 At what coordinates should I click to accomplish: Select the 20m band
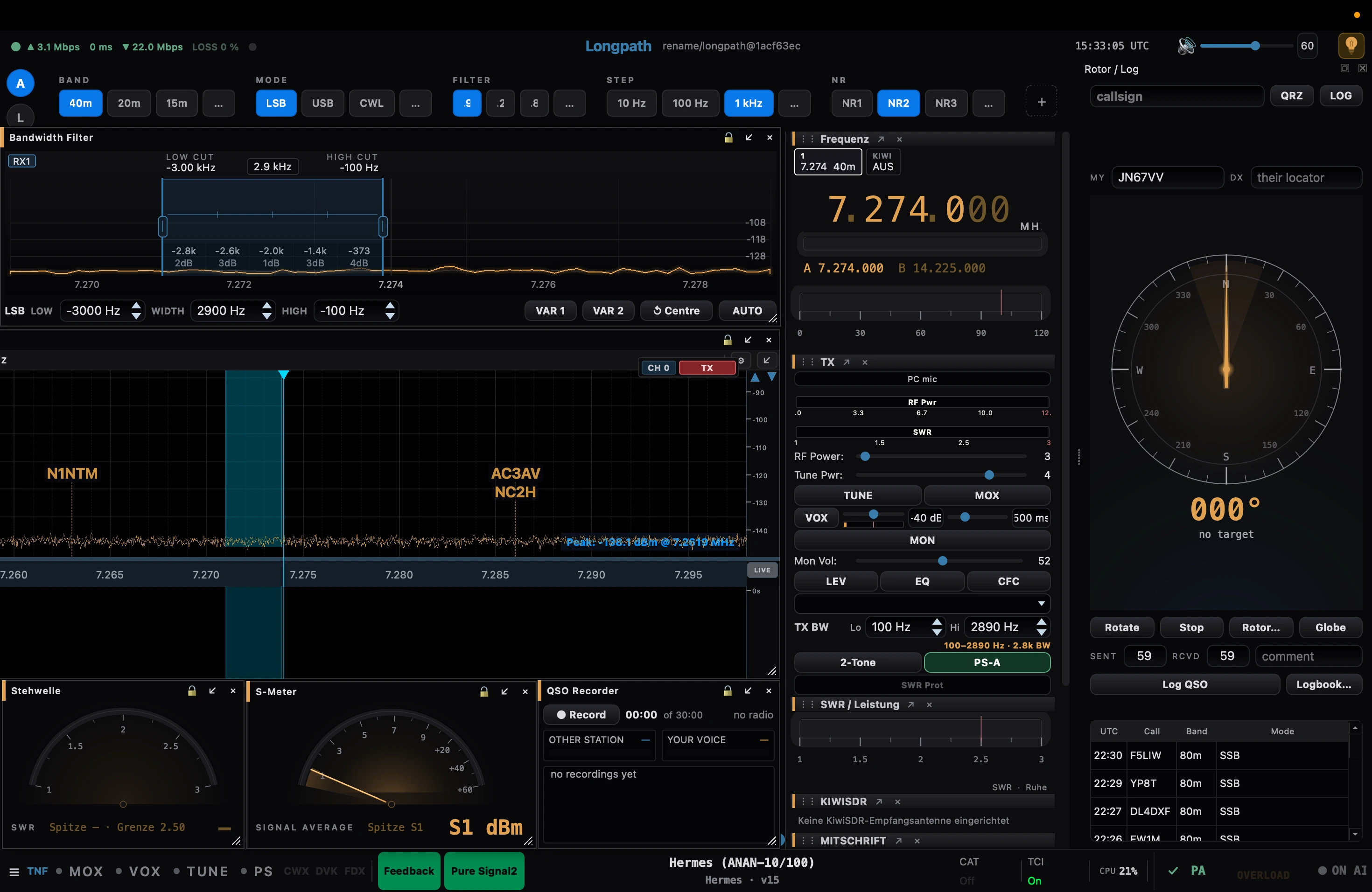click(x=129, y=103)
